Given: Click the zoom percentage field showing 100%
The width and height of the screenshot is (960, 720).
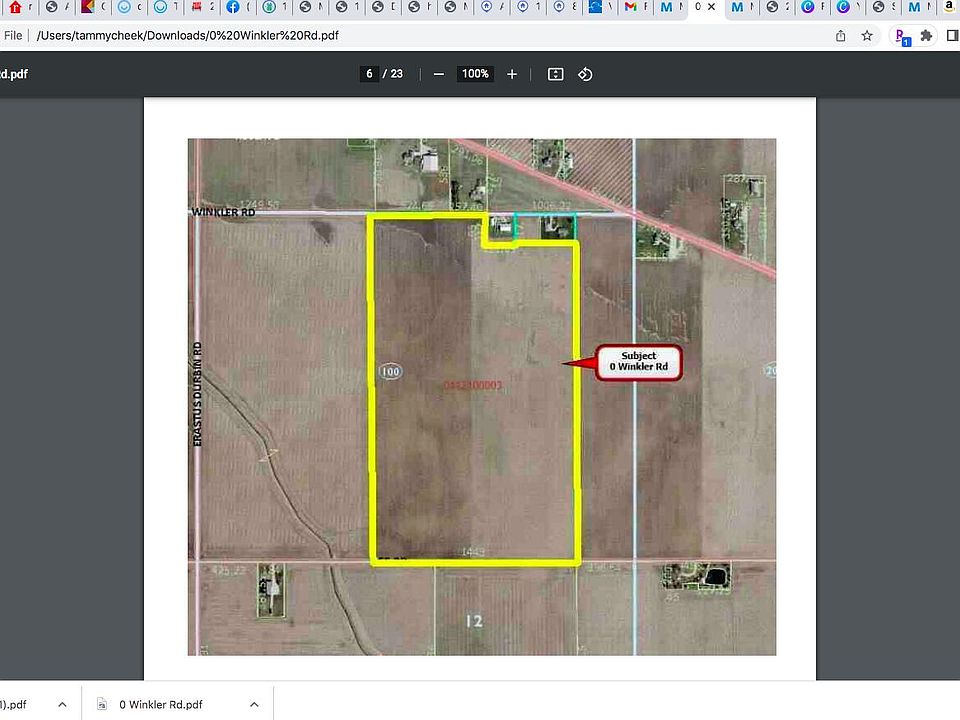Looking at the screenshot, I should point(475,74).
